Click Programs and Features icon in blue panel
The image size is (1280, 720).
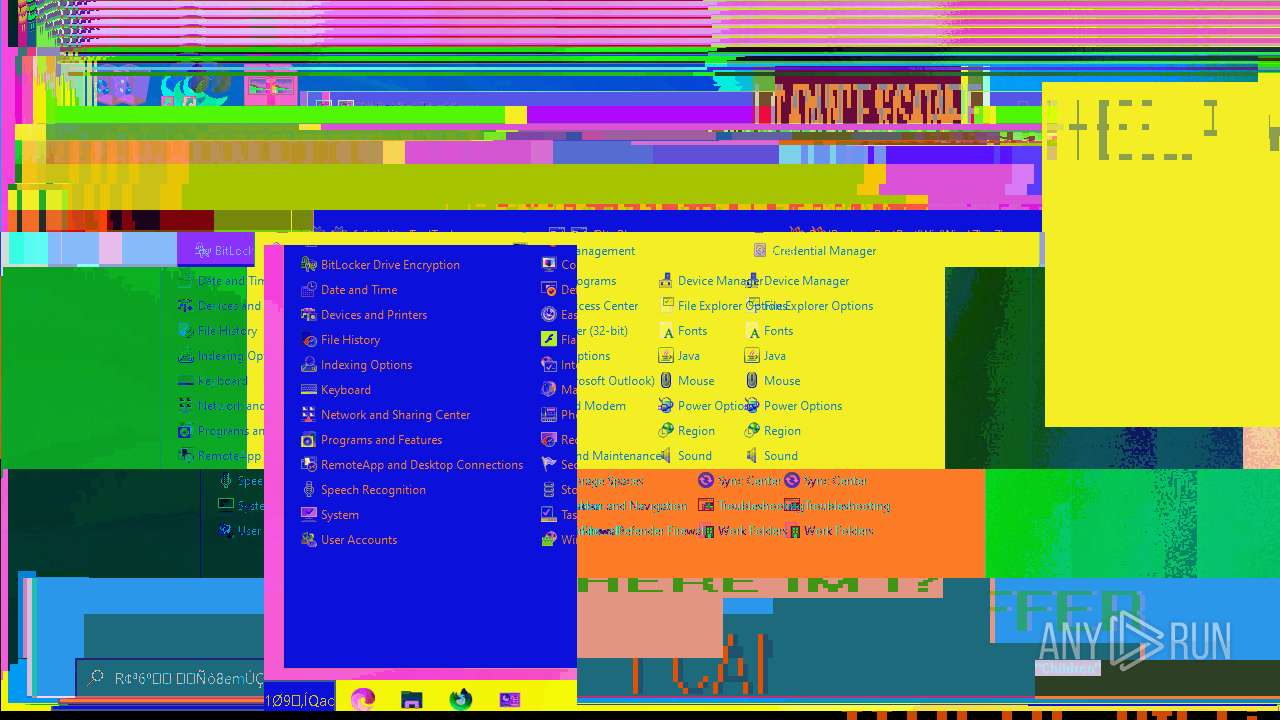coord(309,440)
